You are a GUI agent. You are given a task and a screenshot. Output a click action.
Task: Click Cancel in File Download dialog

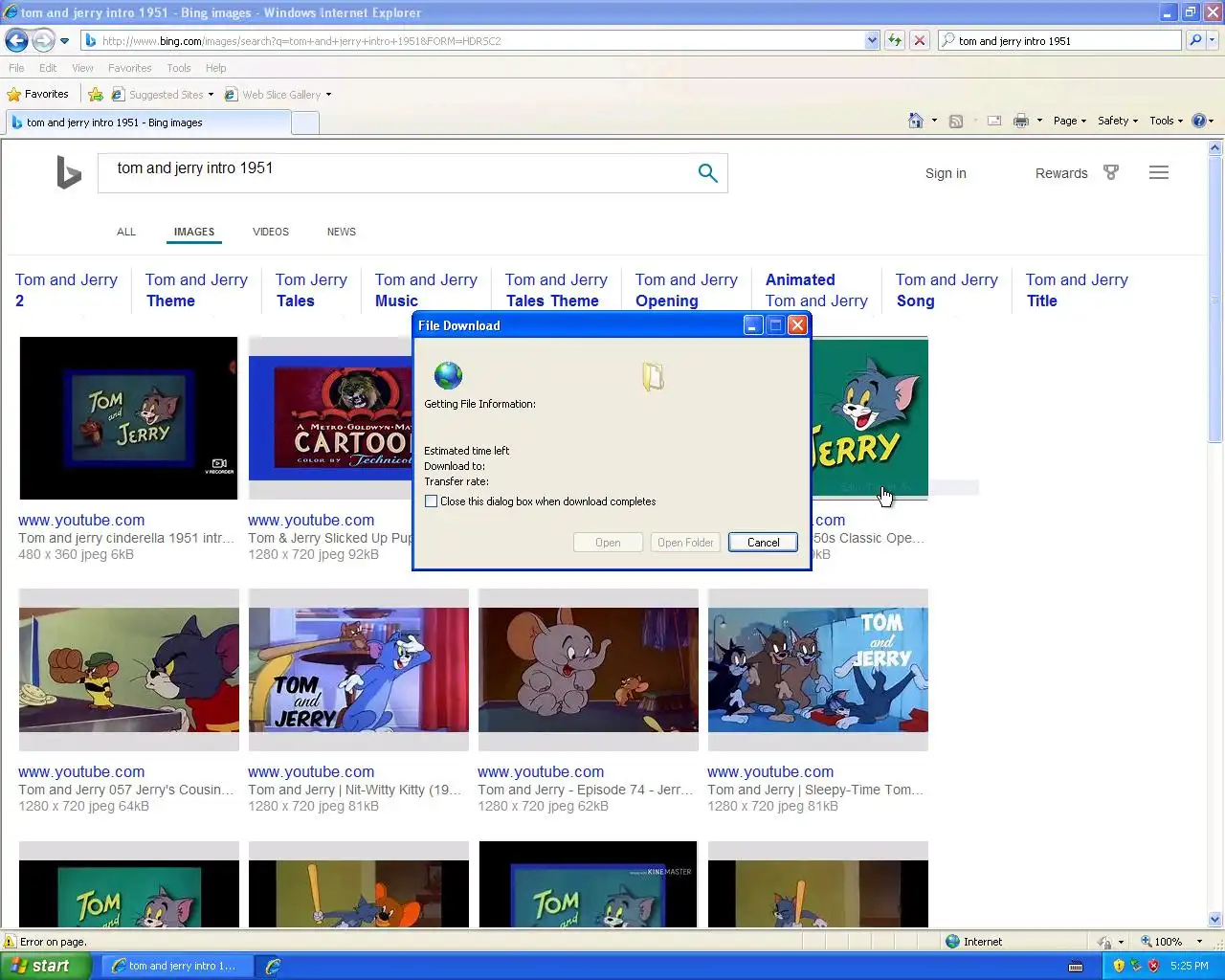[x=763, y=543]
